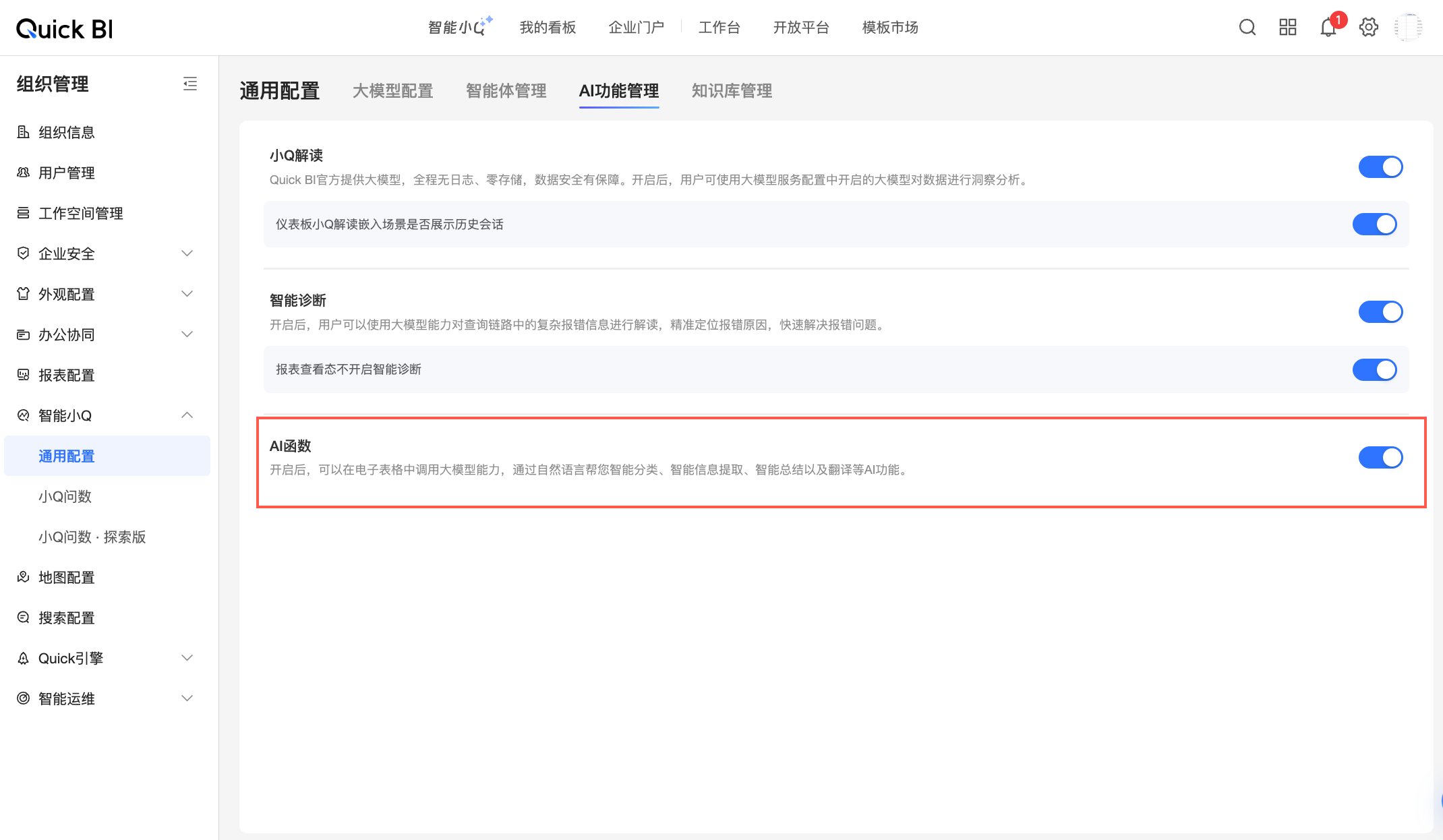
Task: Open the settings gear icon
Action: [x=1368, y=28]
